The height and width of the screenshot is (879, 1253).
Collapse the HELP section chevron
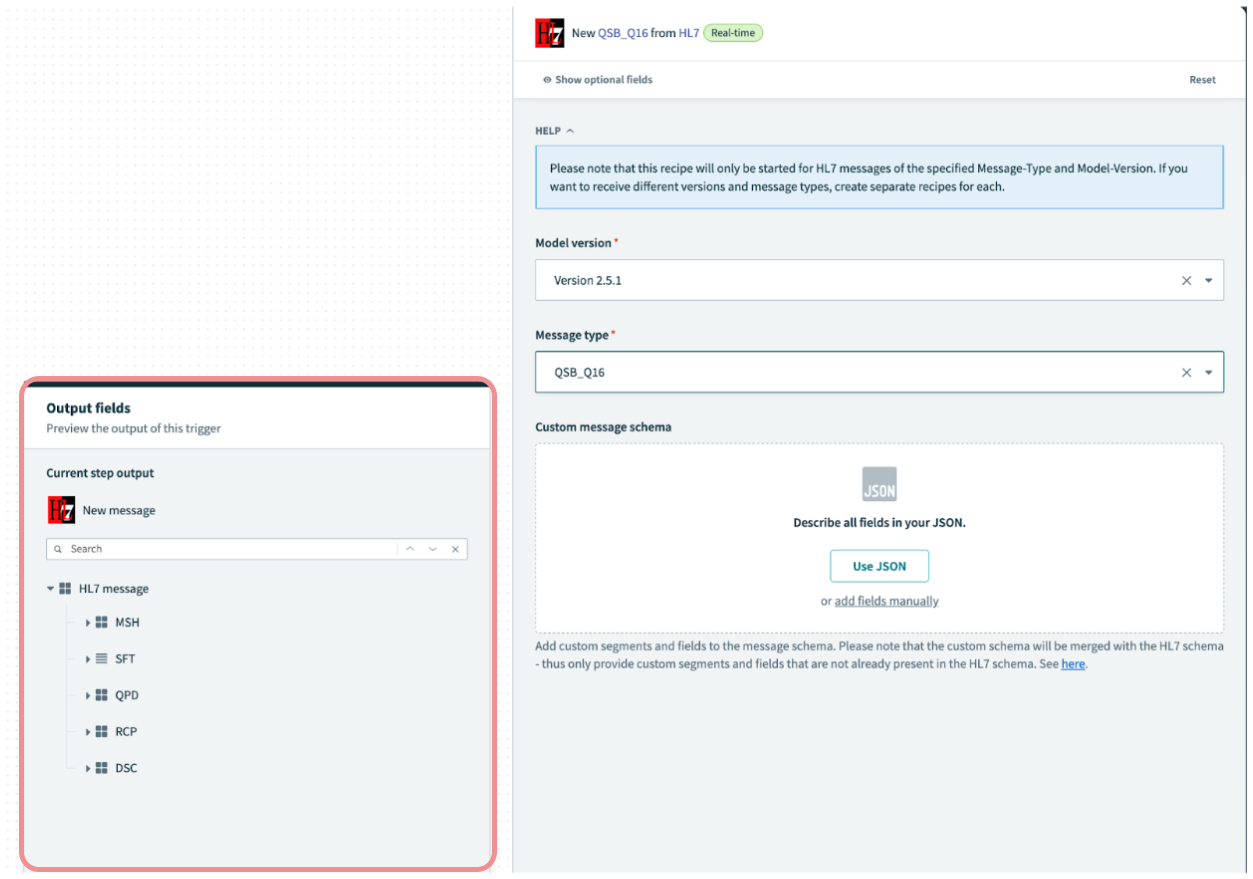coord(570,129)
